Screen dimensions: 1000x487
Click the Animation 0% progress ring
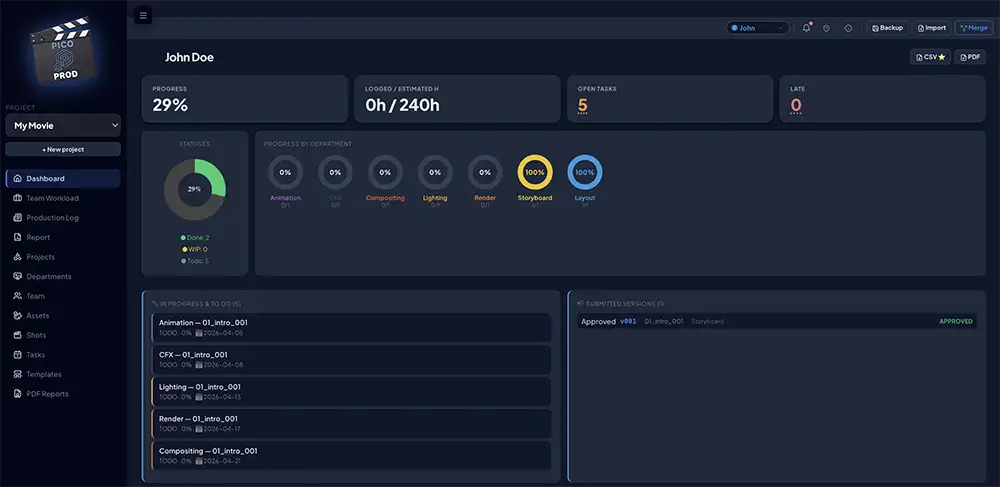point(285,172)
